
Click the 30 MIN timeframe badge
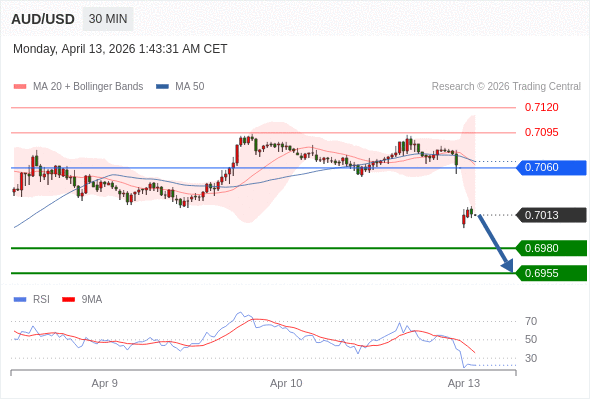point(108,19)
